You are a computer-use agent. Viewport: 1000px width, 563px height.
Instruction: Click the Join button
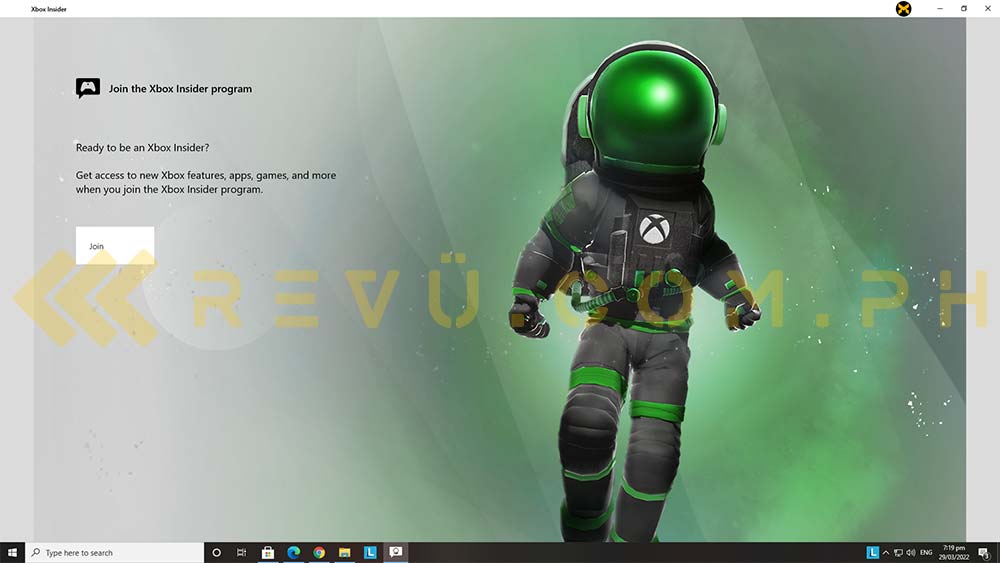(115, 245)
